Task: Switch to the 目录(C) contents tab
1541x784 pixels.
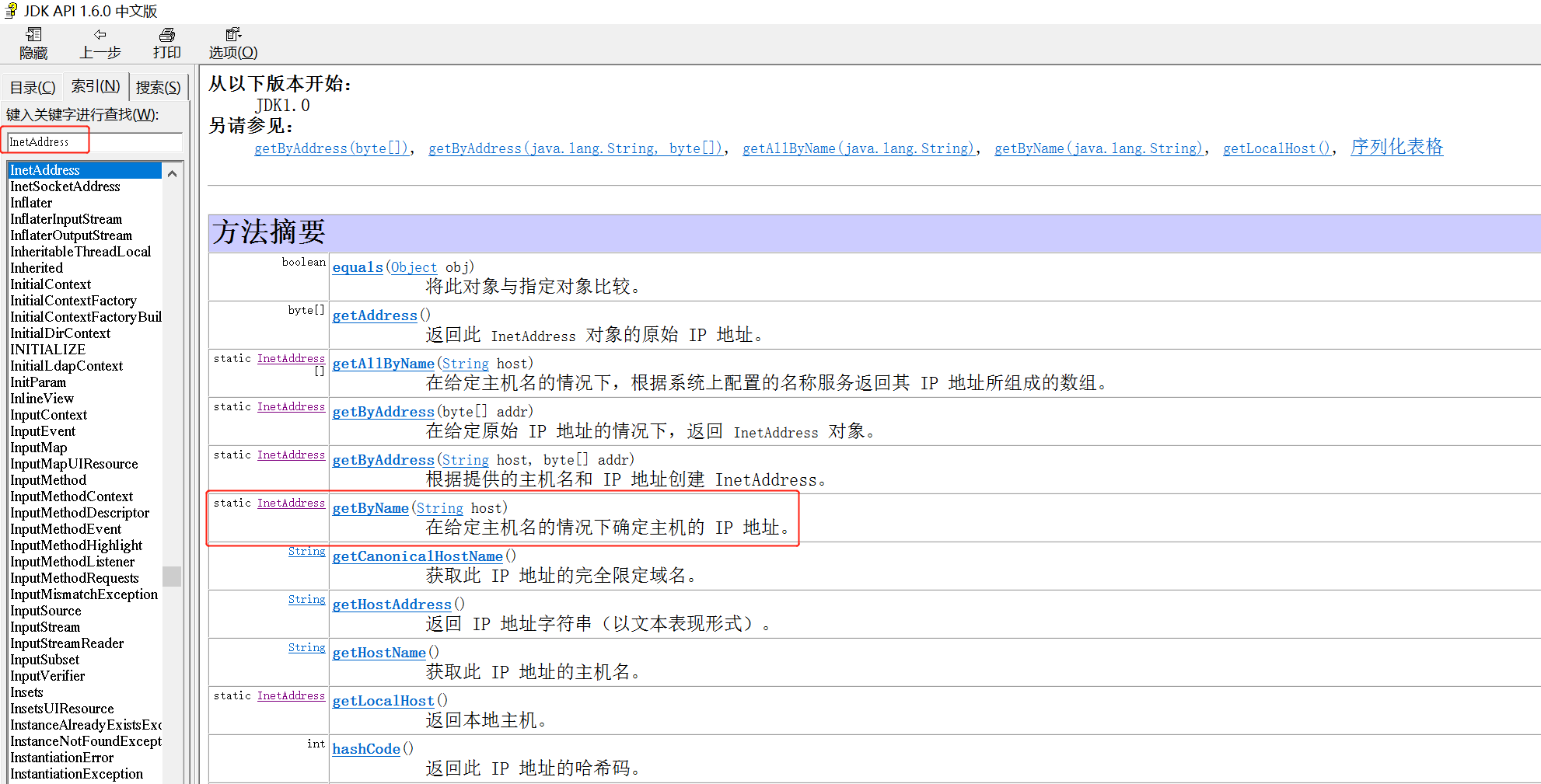Action: 33,87
